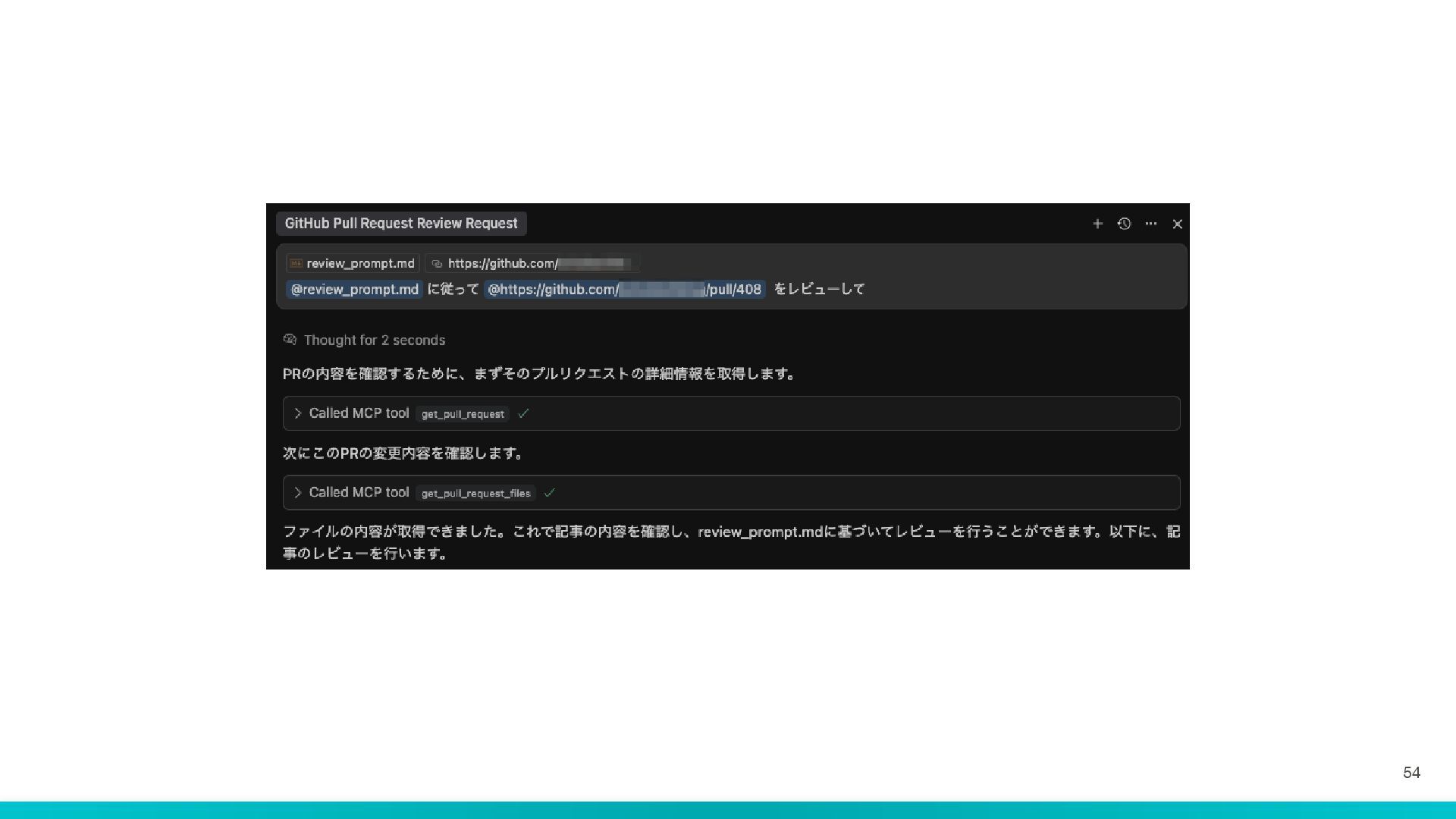
Task: Expand the get_pull_request MCP tool call chevron
Action: [298, 413]
